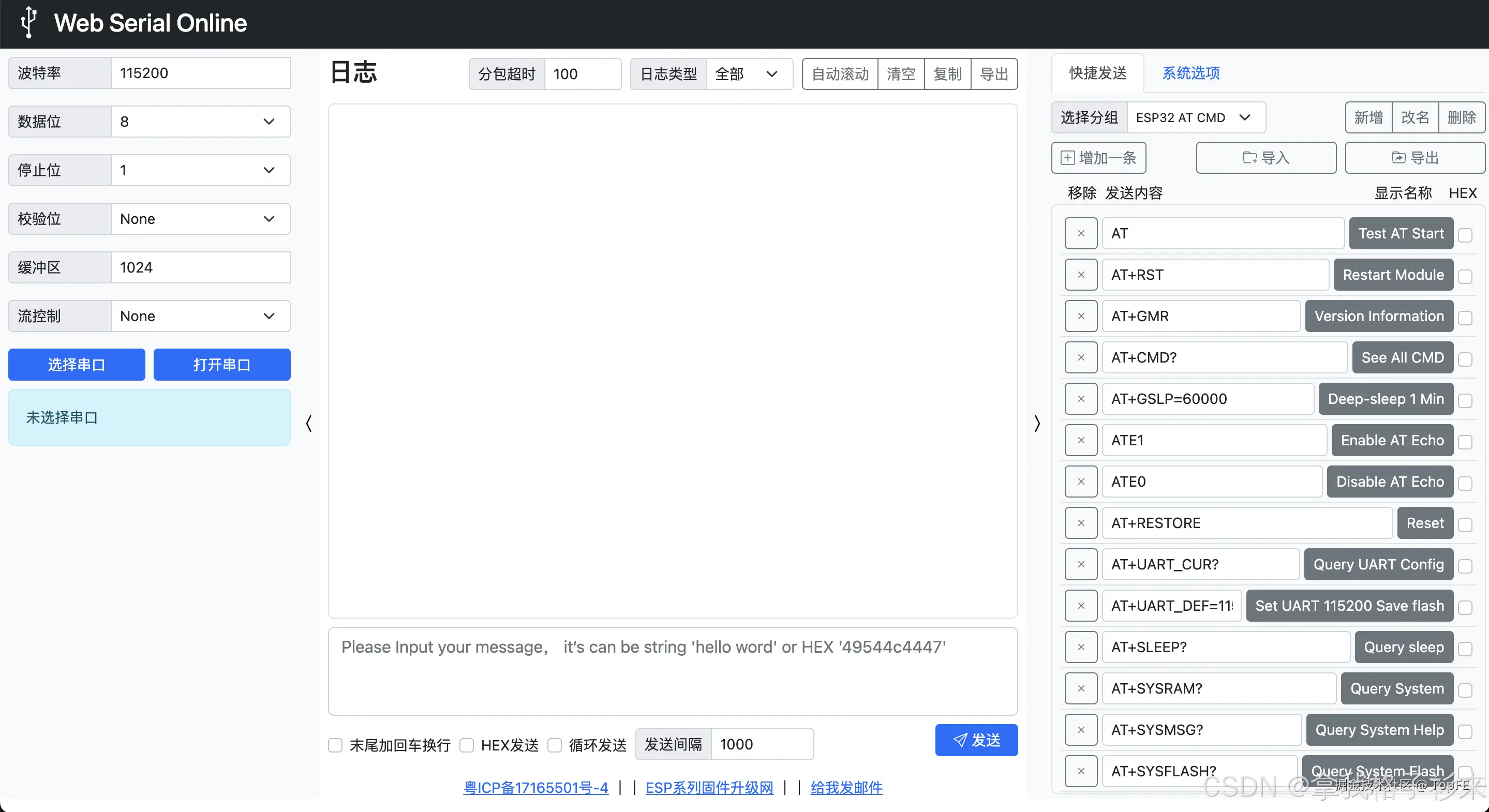The width and height of the screenshot is (1489, 812).
Task: Switch to the 系统选项 tab
Action: [1191, 73]
